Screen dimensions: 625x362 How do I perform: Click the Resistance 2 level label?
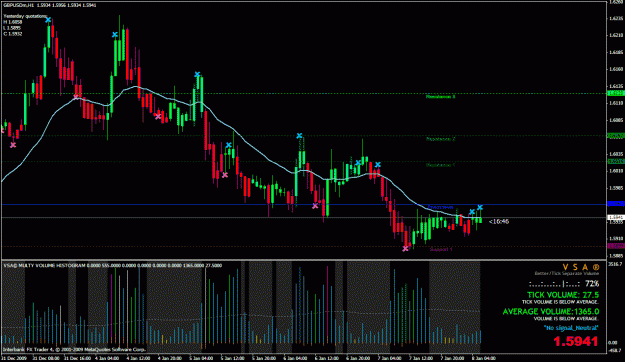(440, 139)
